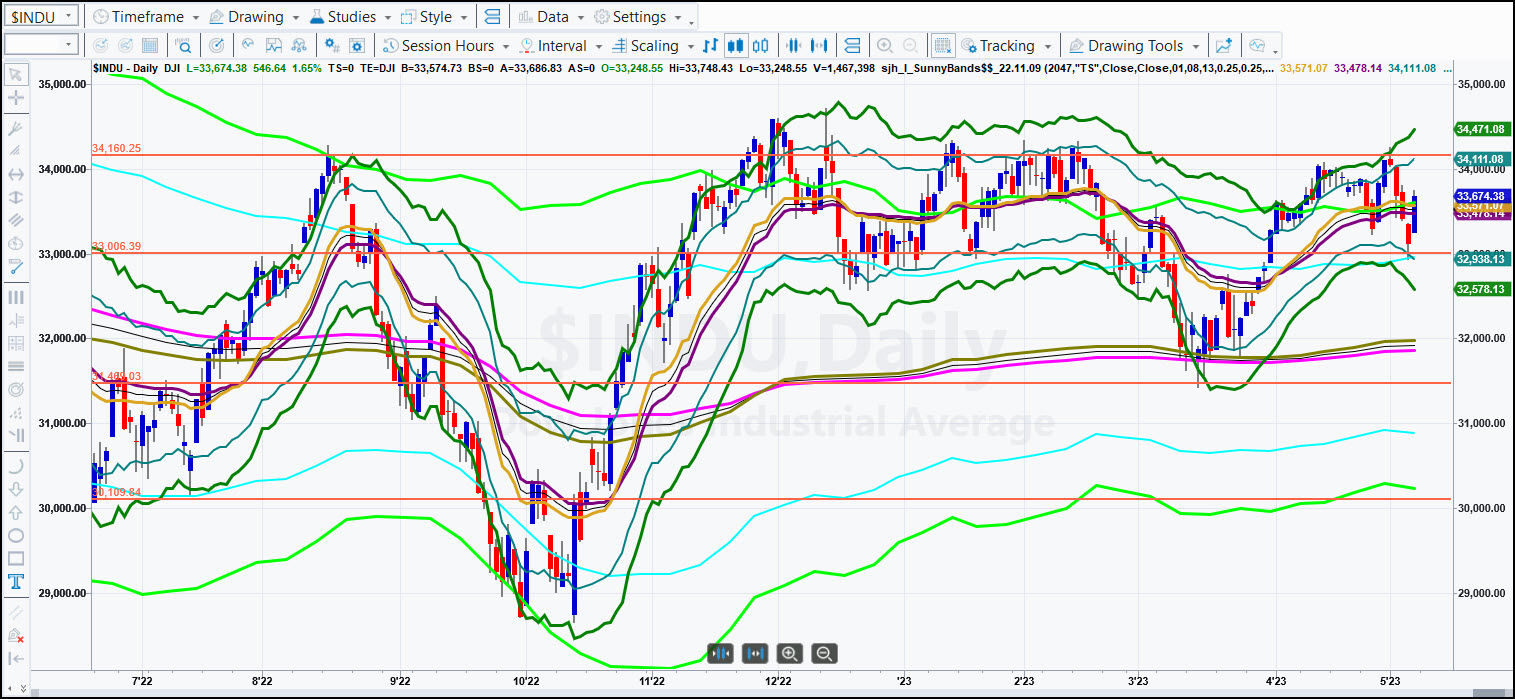Click decrease bar spacing icon in toolbar
Viewport: 1515px width, 699px height.
click(795, 45)
